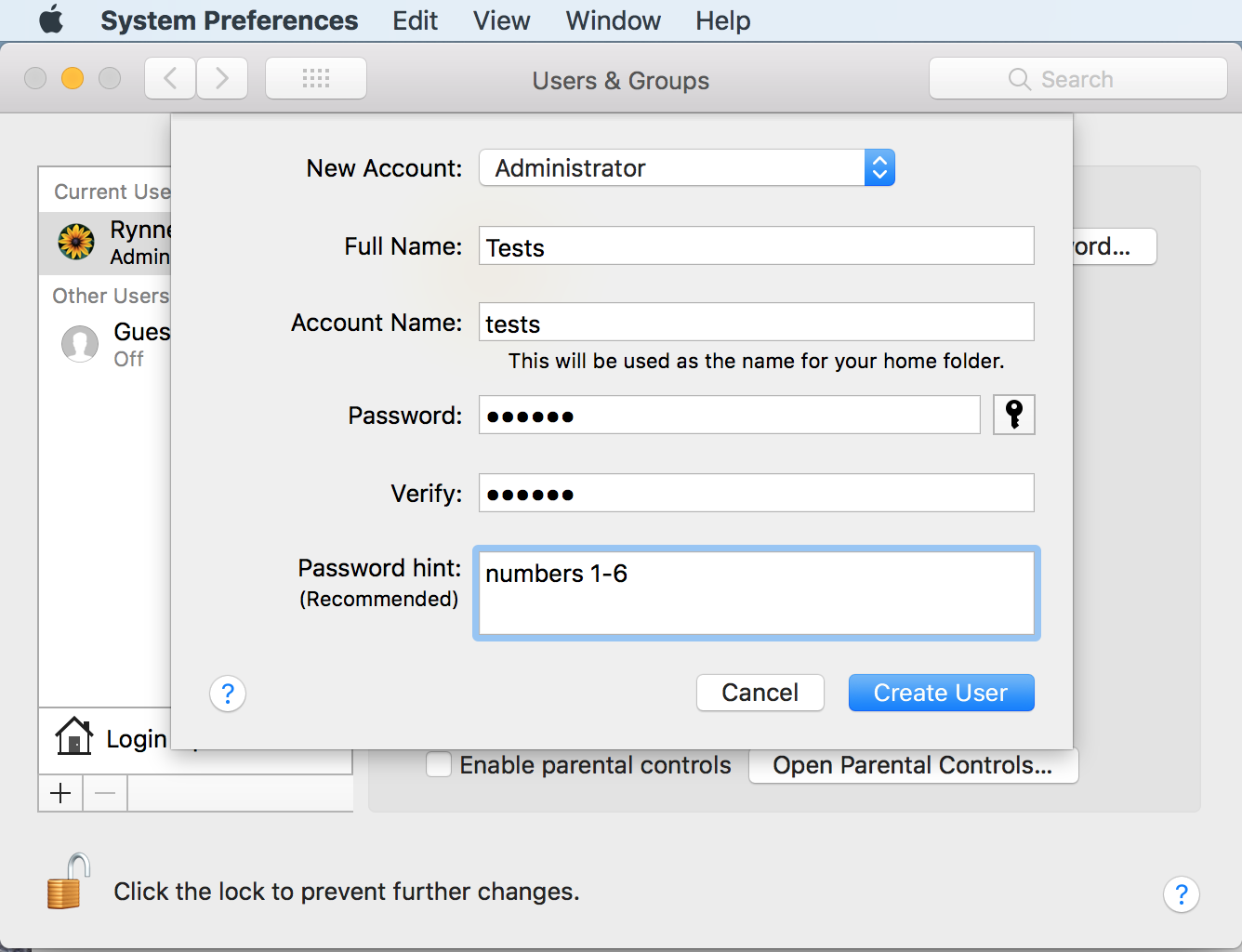Show all preferences with grid icon
The width and height of the screenshot is (1242, 952).
pos(316,79)
